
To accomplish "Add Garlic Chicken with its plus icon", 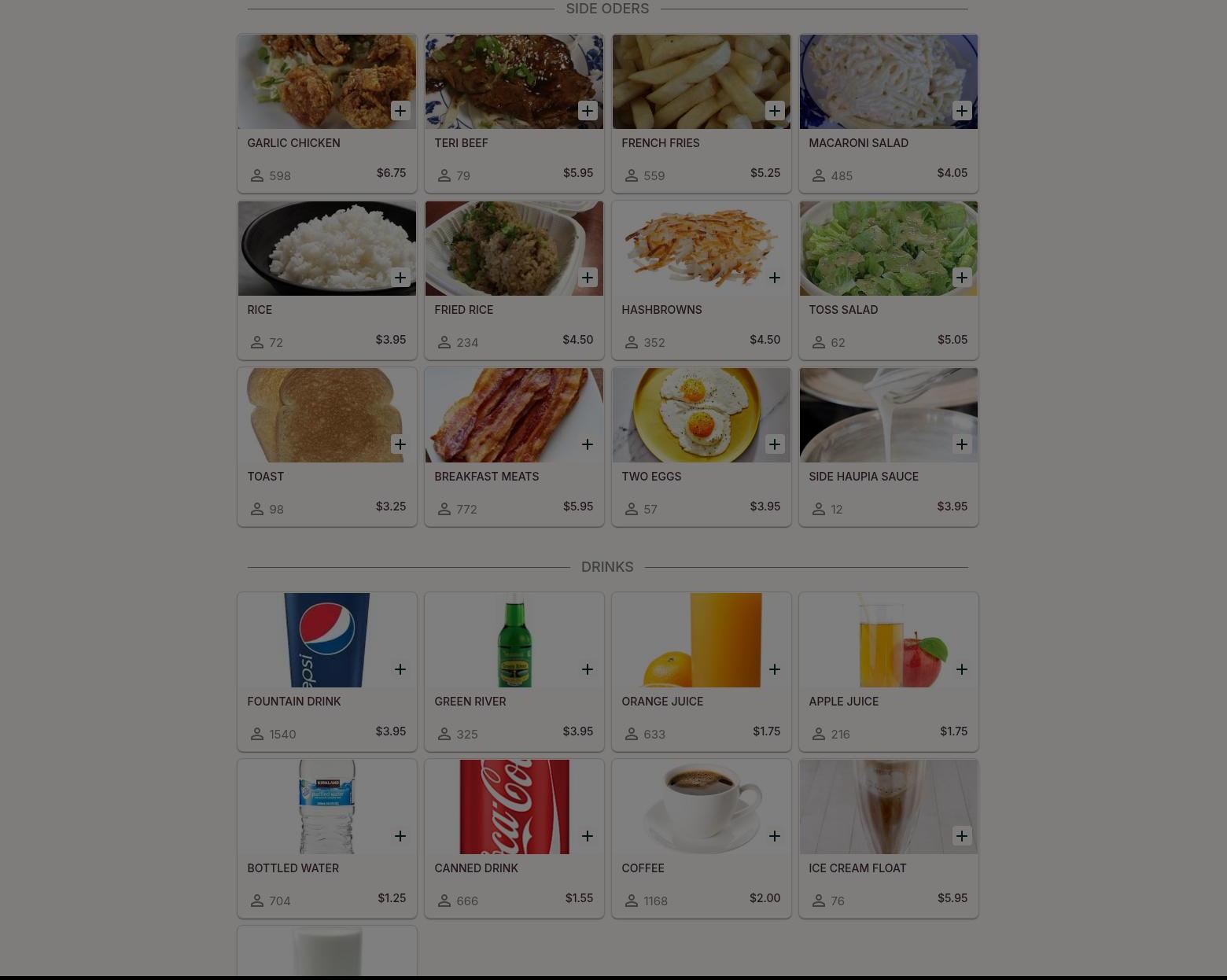I will click(x=400, y=111).
